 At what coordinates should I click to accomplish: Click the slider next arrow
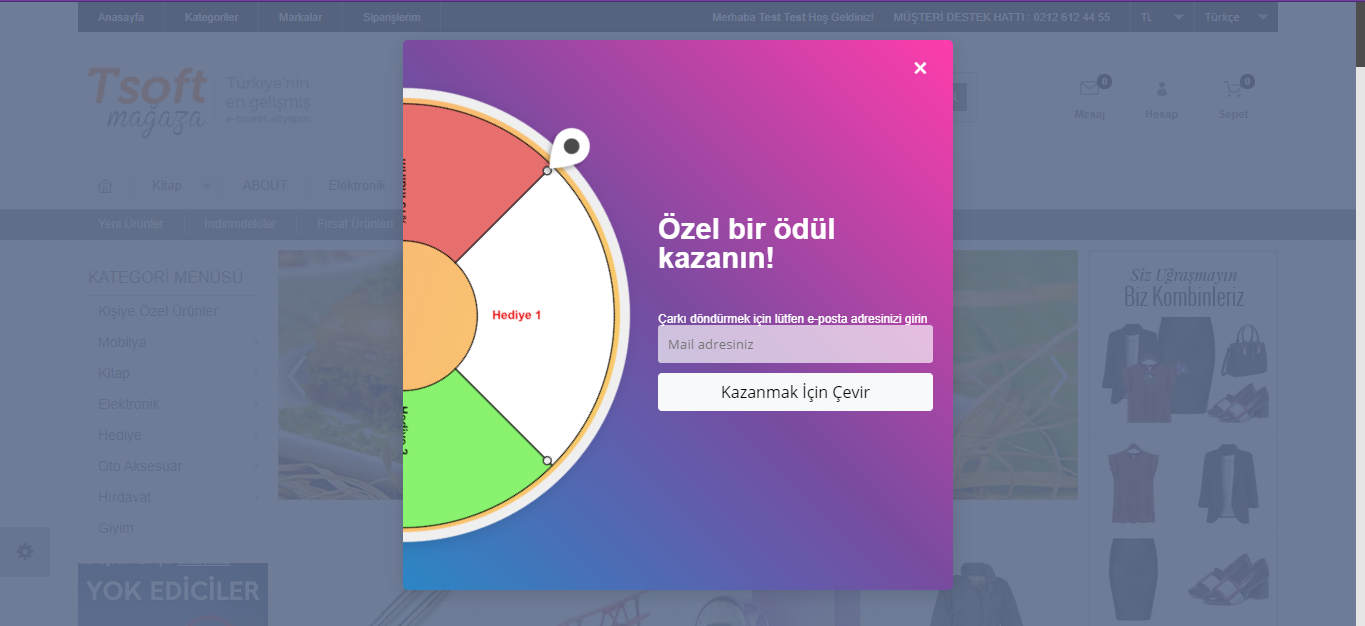pyautogui.click(x=1059, y=373)
